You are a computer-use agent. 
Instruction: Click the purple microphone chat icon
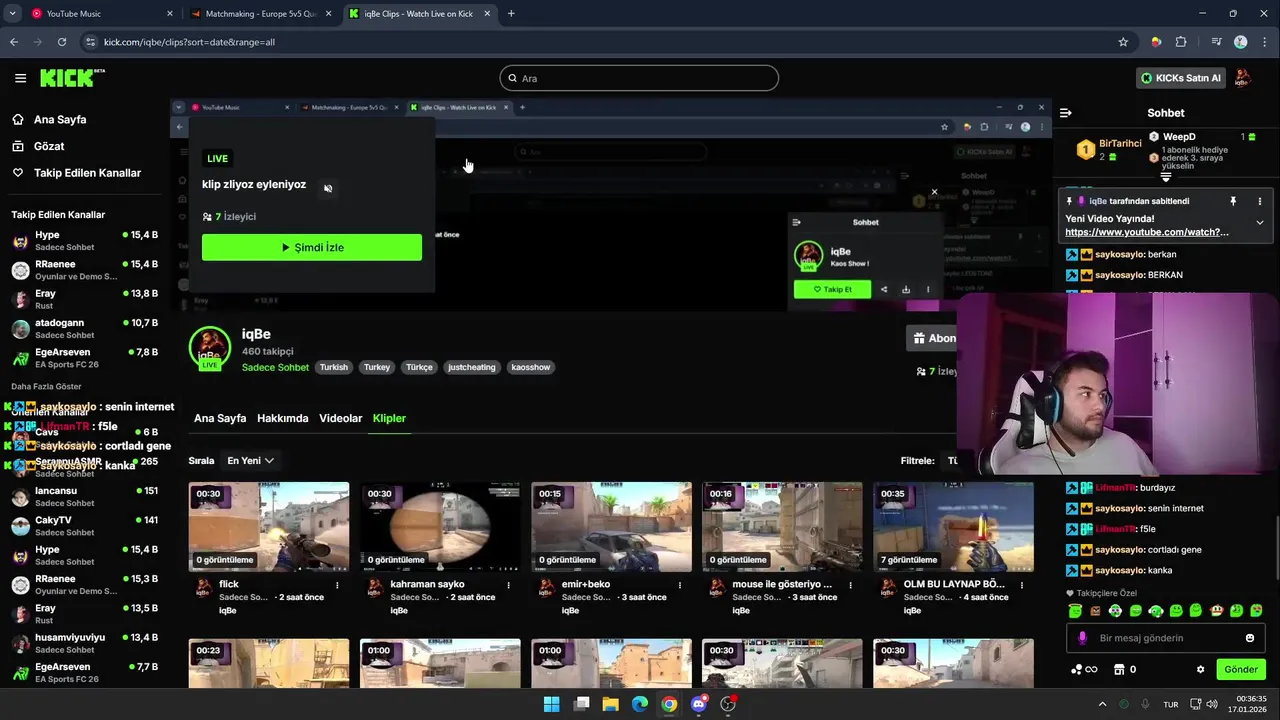(1082, 638)
